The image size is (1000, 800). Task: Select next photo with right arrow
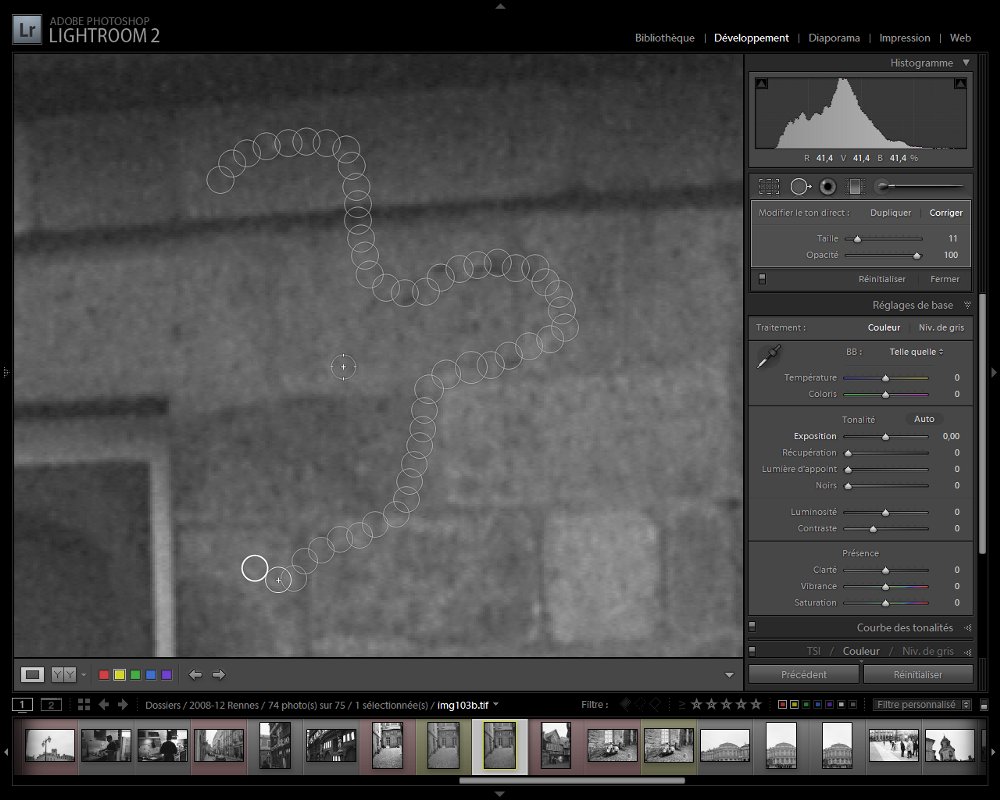pyautogui.click(x=219, y=674)
